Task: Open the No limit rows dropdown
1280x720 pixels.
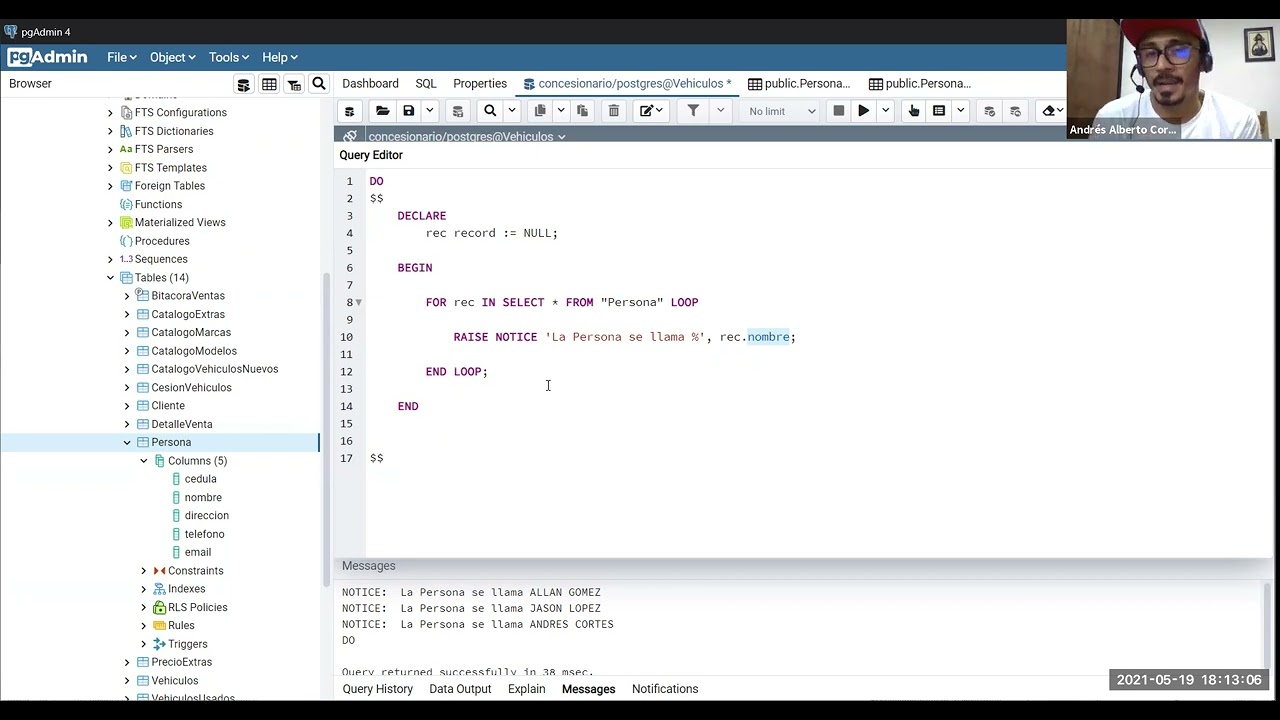Action: (x=782, y=111)
